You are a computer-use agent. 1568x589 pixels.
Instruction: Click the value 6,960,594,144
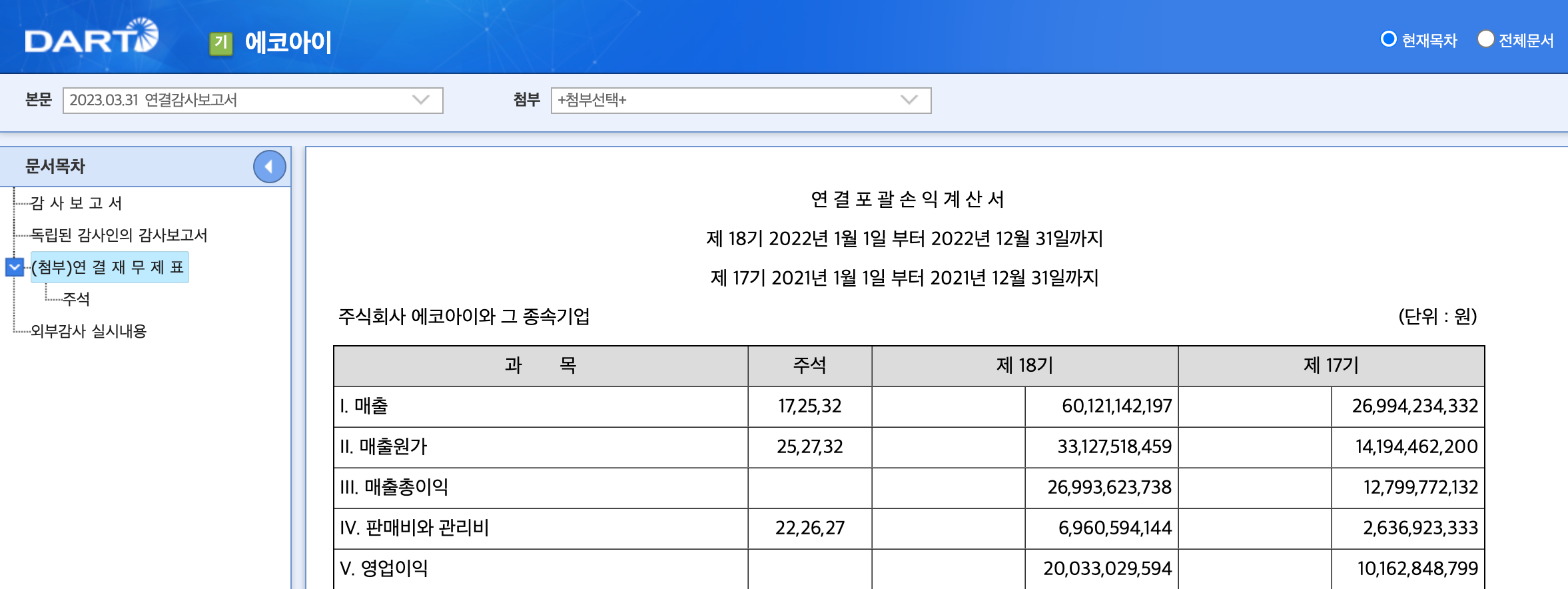tap(1115, 528)
